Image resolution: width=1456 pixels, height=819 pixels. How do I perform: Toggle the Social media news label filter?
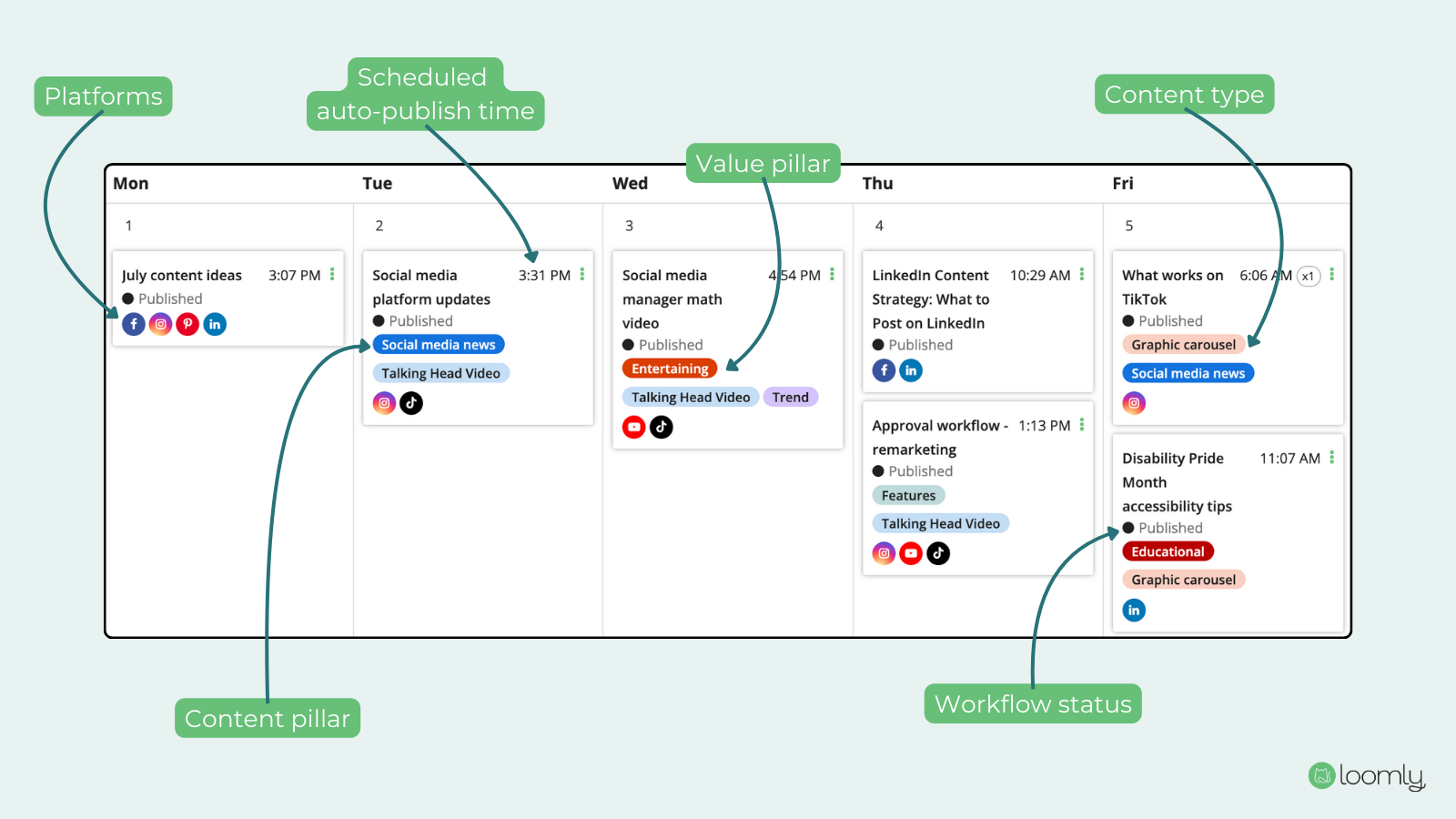438,344
